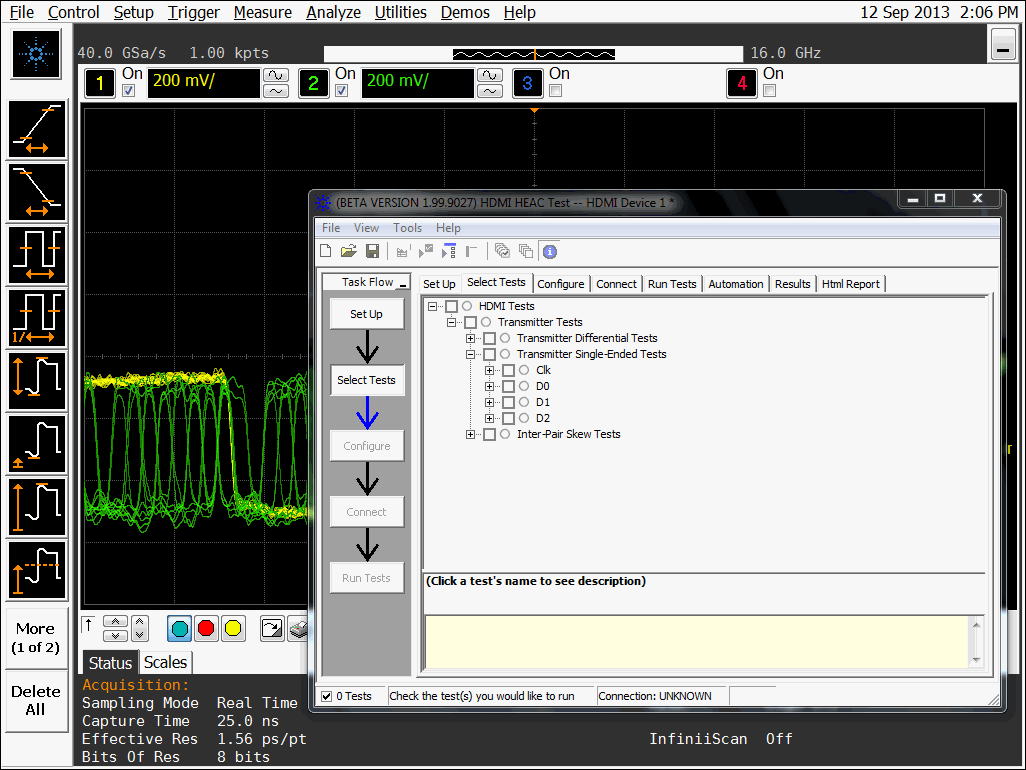The width and height of the screenshot is (1026, 770).
Task: Open the Analyze menu
Action: tap(333, 12)
